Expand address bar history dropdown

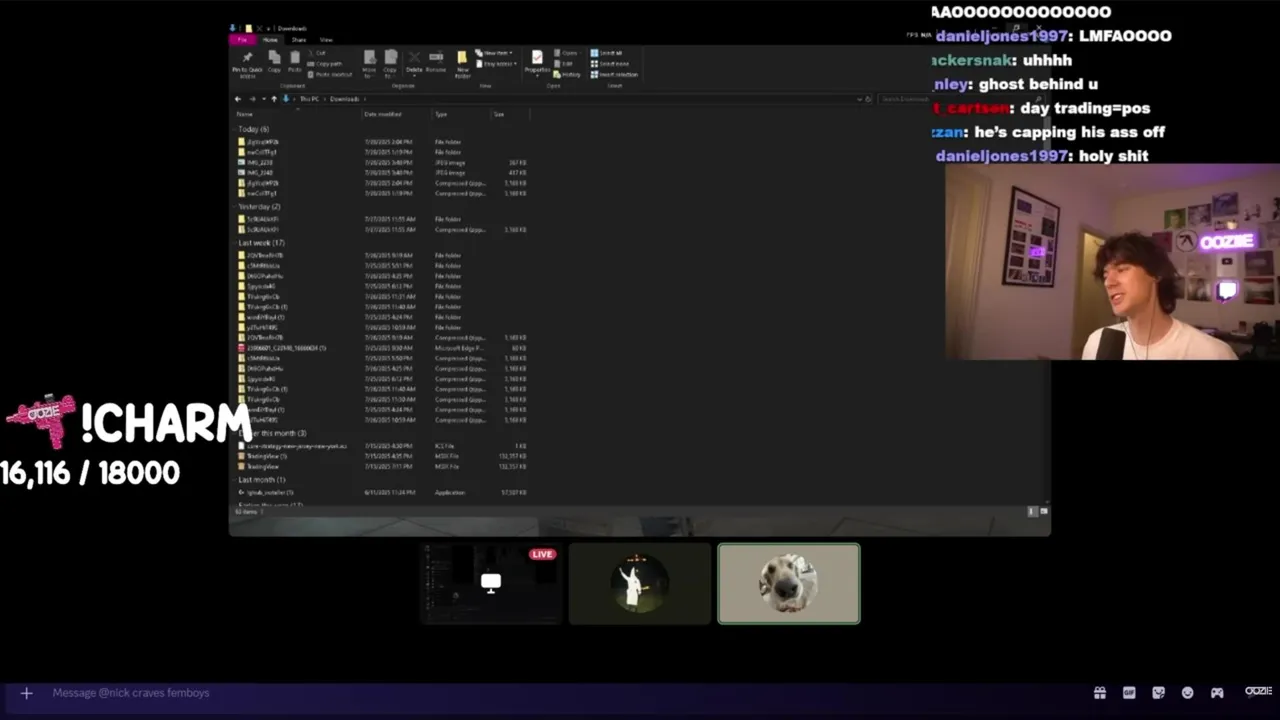coord(858,99)
